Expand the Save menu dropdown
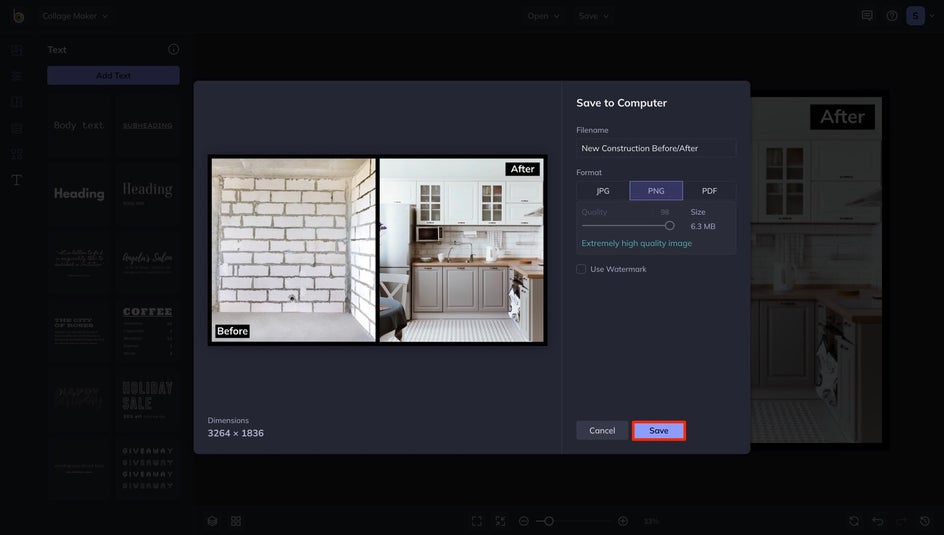Screen dimensions: 944x535 [594, 16]
